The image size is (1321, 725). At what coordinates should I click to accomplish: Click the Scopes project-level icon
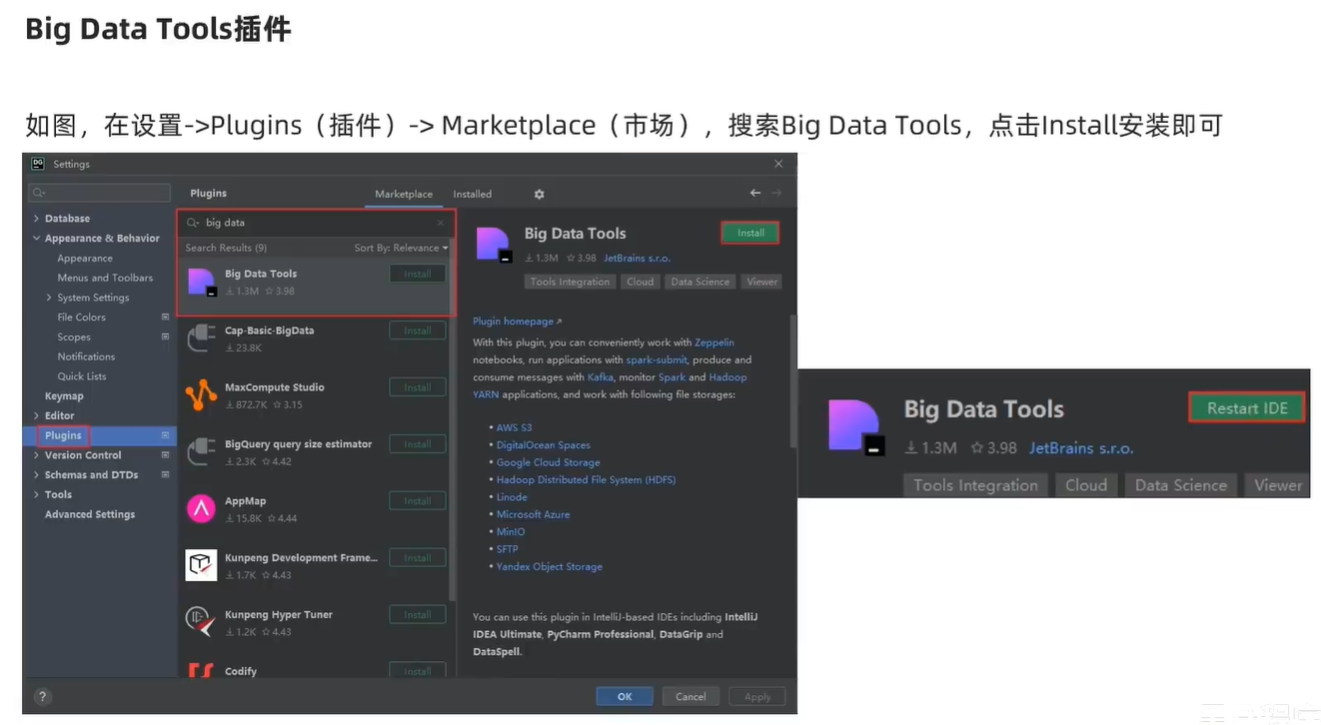pyautogui.click(x=165, y=337)
